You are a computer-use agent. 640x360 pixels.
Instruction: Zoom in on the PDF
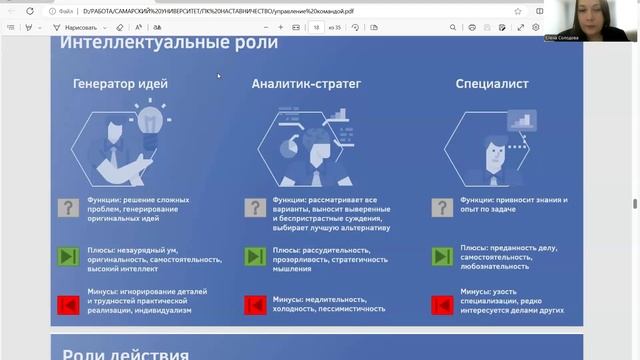(281, 27)
